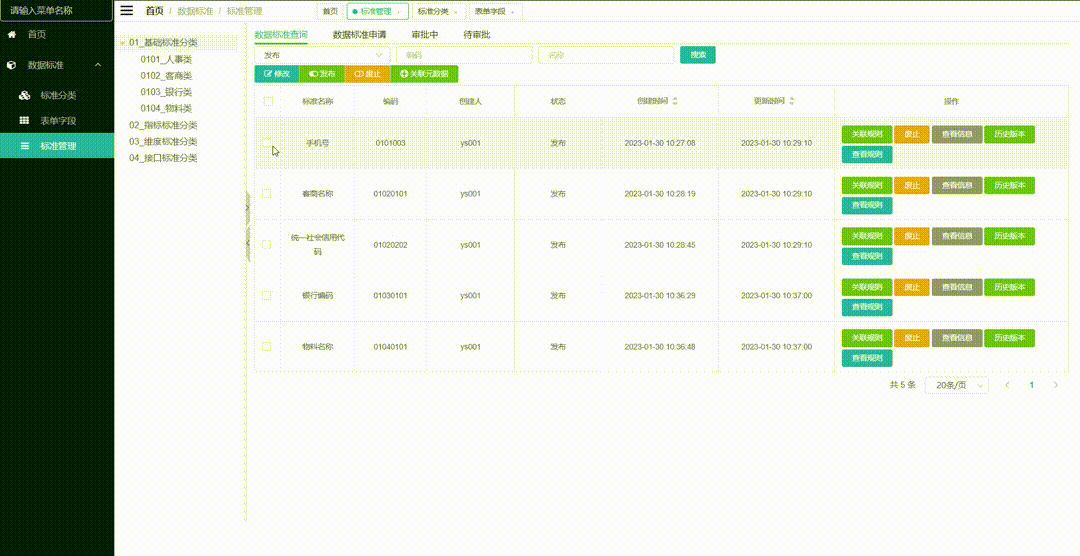Switch to the 数据标准申请 tab
Screen dimensions: 1080x556
pos(359,34)
